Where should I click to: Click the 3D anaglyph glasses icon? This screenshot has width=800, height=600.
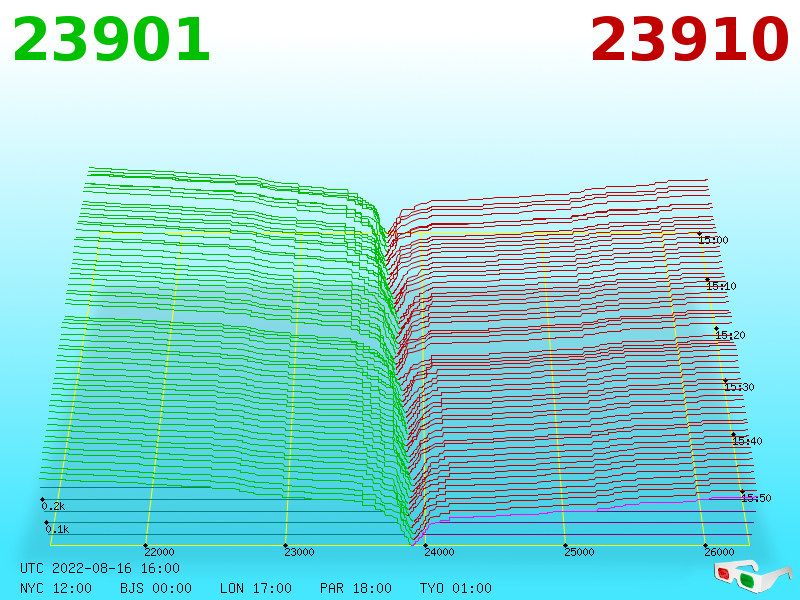click(753, 576)
